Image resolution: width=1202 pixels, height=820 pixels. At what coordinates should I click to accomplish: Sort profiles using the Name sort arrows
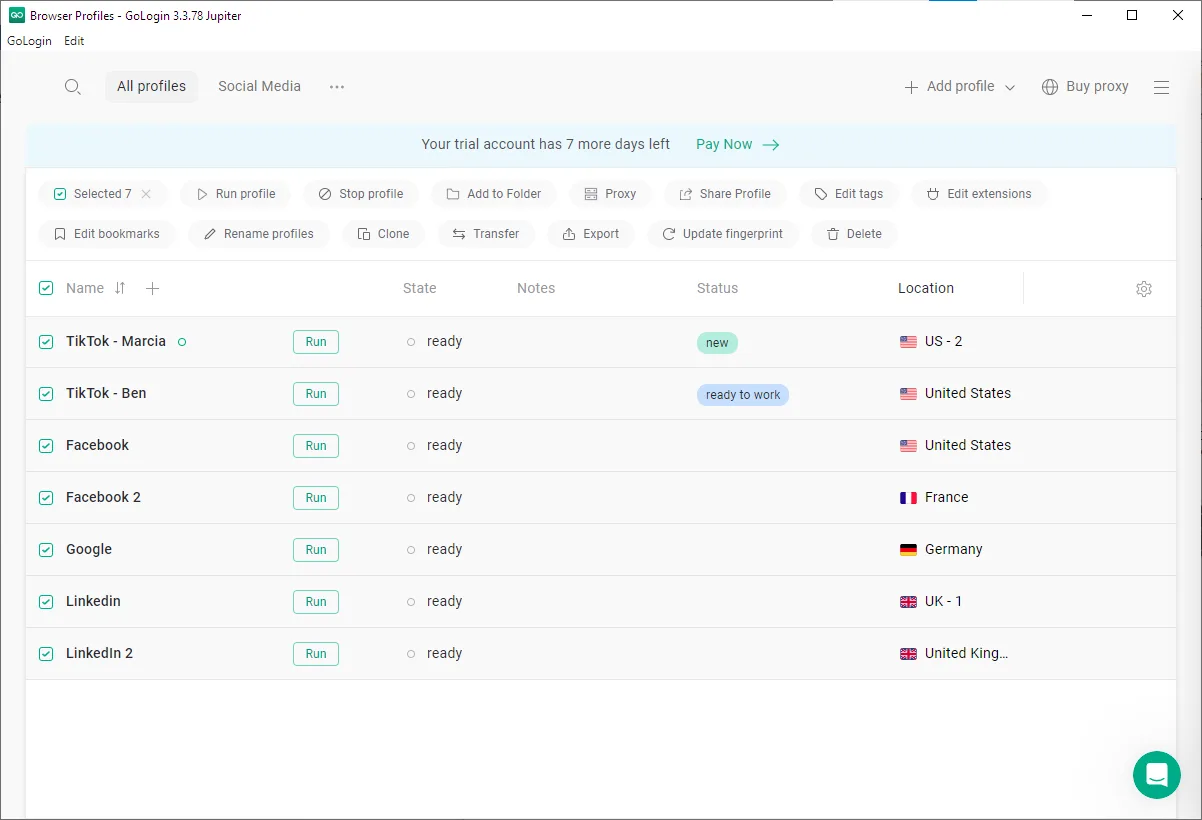(120, 288)
